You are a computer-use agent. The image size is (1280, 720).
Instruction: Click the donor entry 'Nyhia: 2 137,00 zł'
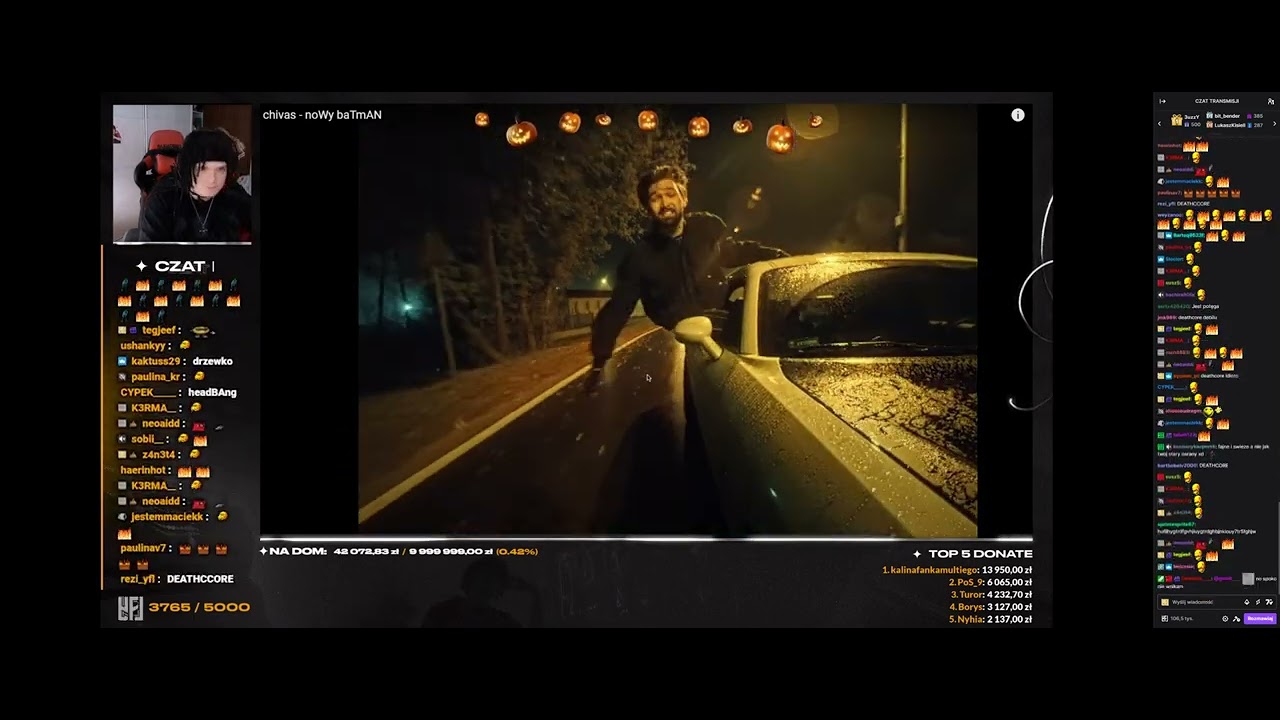click(x=990, y=619)
